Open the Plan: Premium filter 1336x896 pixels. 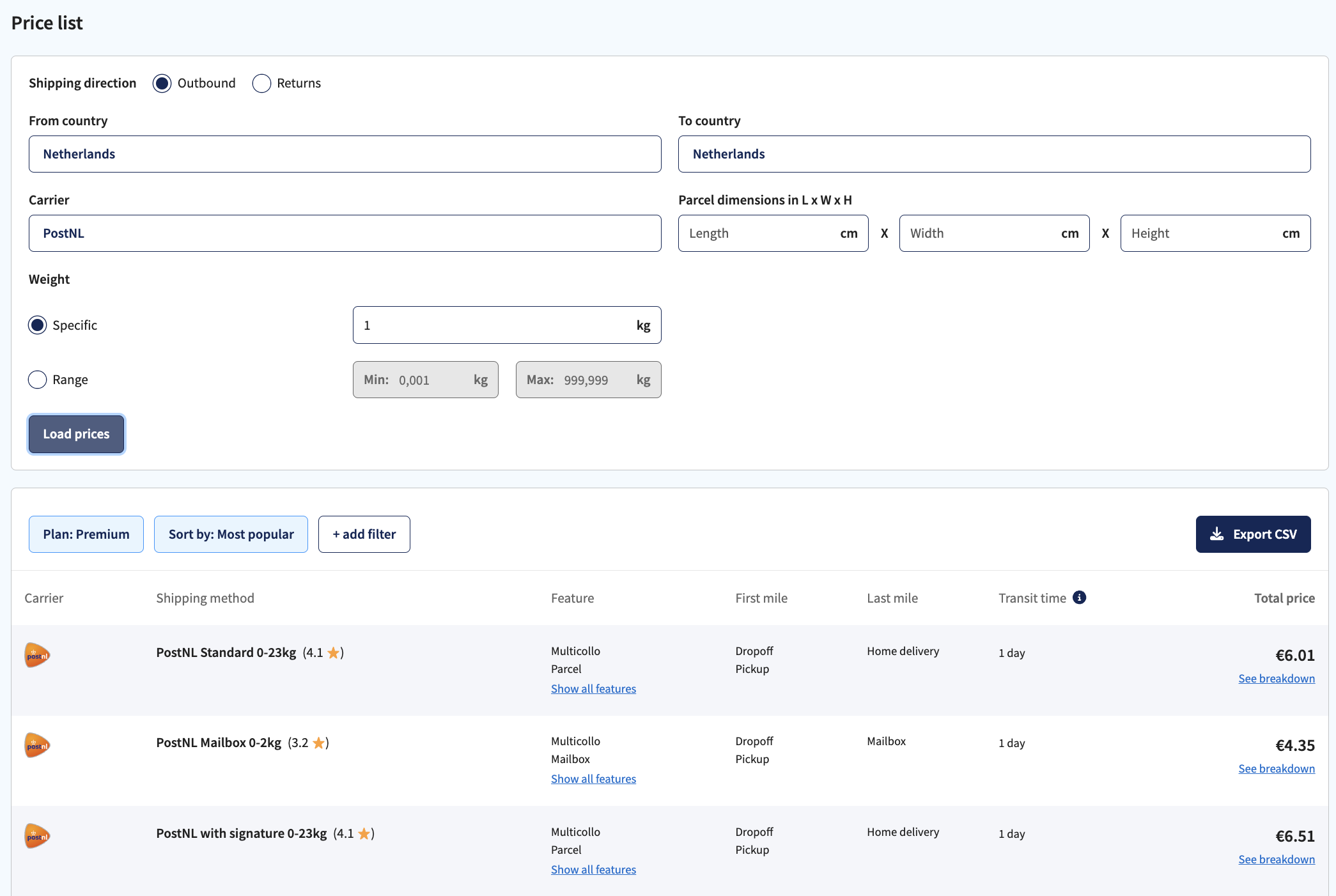tap(86, 534)
